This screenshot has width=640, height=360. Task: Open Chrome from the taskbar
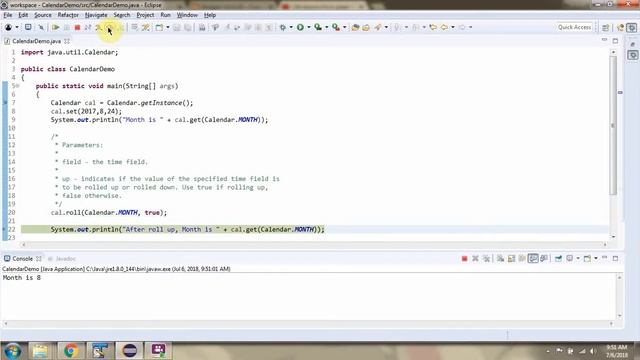(71, 351)
